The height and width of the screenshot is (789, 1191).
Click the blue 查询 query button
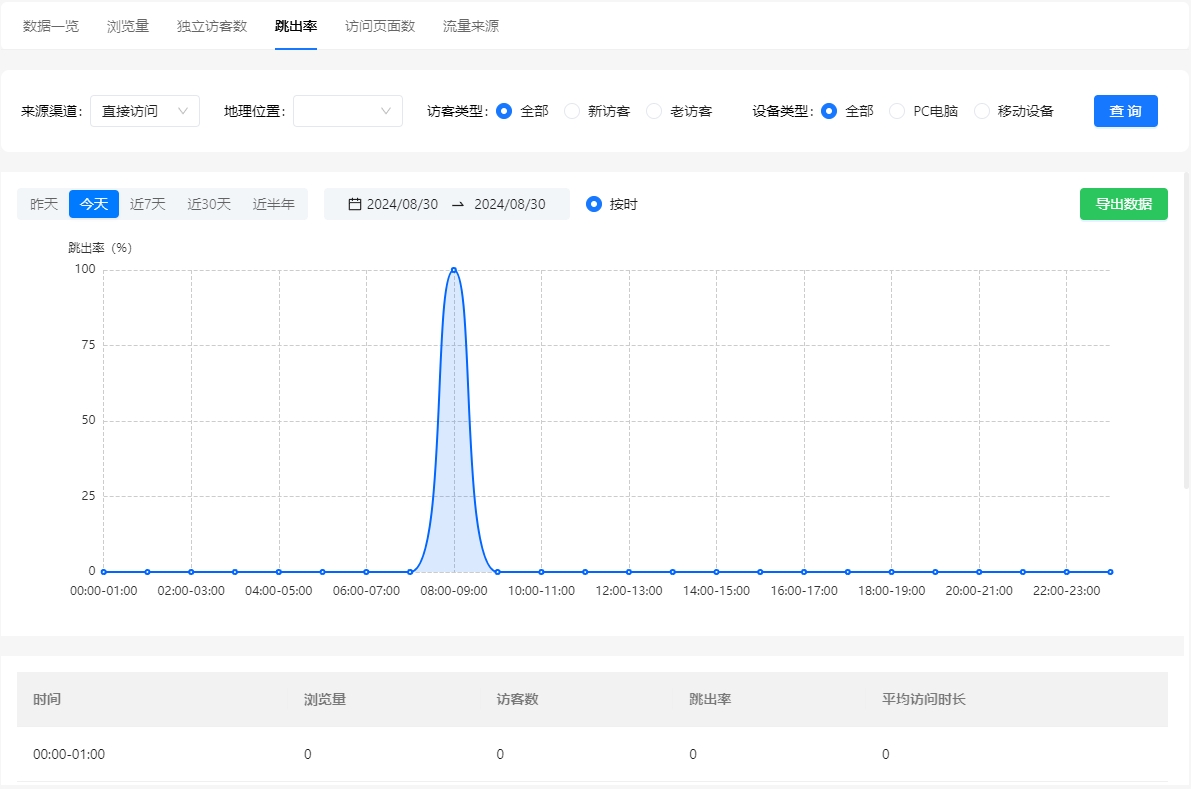click(1125, 111)
